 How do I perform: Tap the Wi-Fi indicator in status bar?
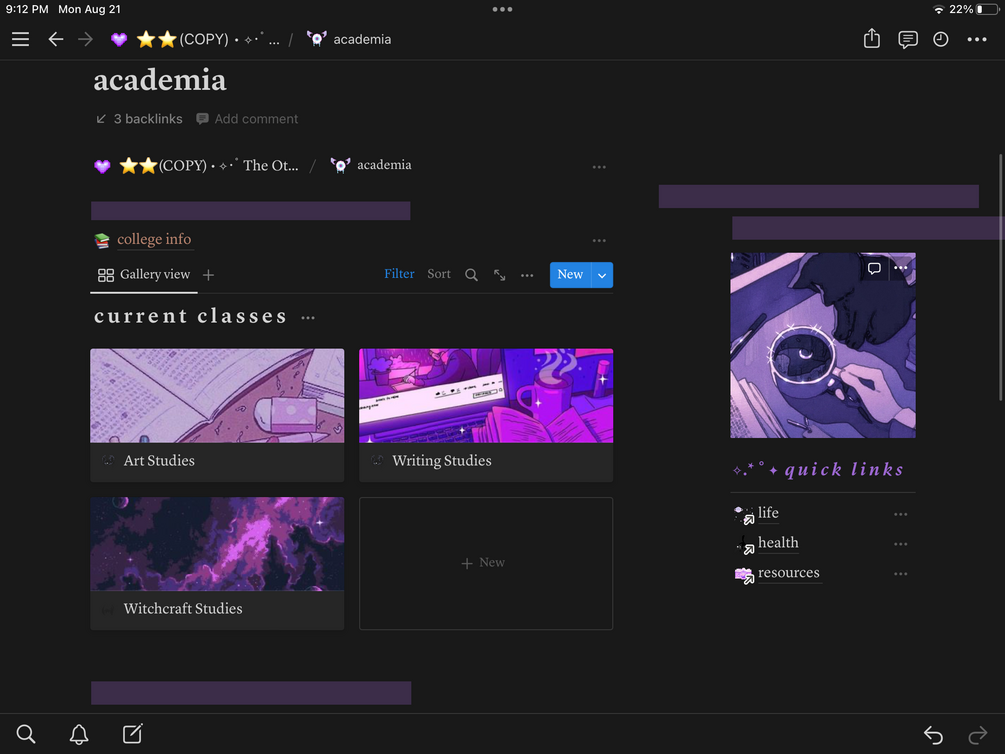[x=938, y=9]
